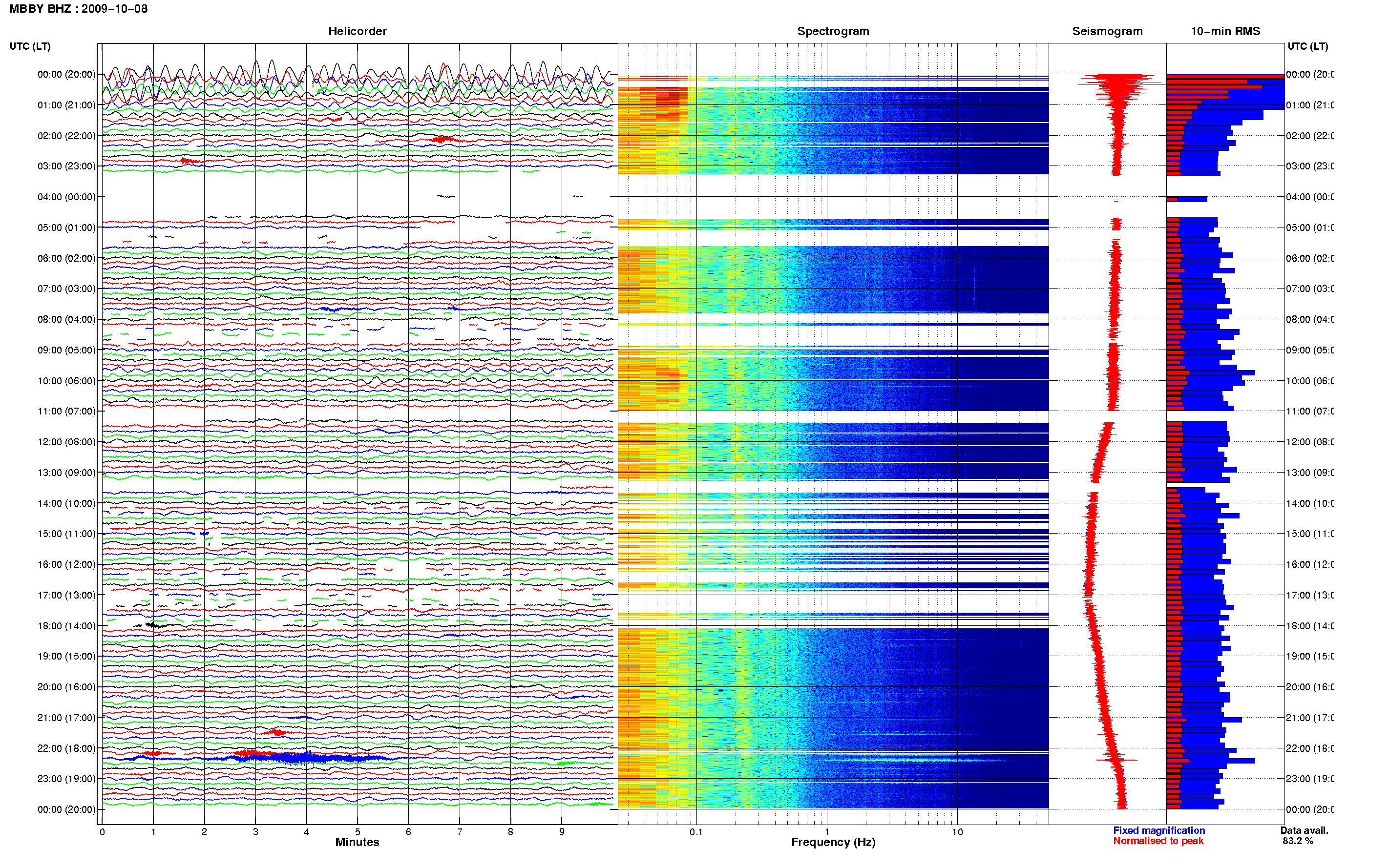Click left time label 10:00 (06:00)

click(66, 381)
